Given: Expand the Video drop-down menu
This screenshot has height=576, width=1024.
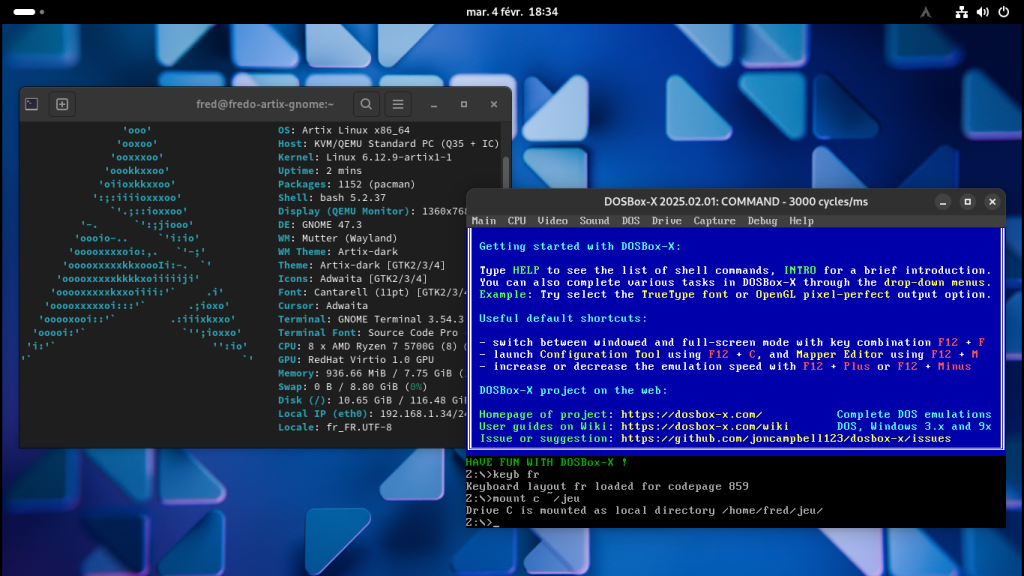Looking at the screenshot, I should (x=552, y=221).
